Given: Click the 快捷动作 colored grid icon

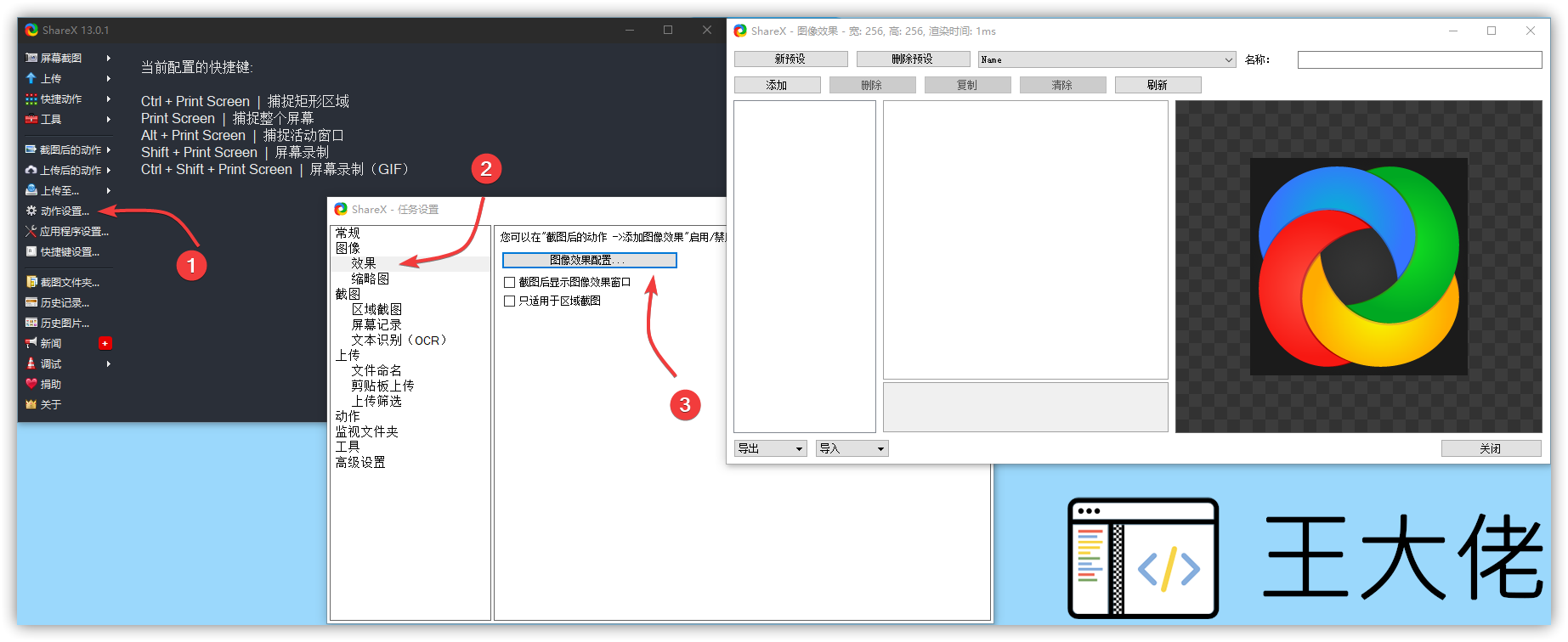Looking at the screenshot, I should (31, 99).
